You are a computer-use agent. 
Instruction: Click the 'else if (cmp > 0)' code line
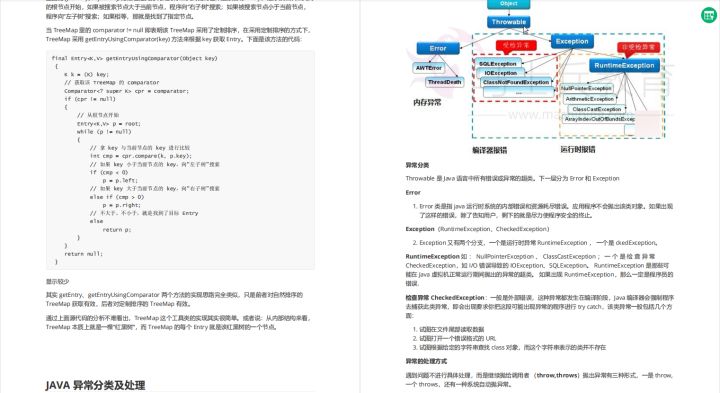click(117, 196)
